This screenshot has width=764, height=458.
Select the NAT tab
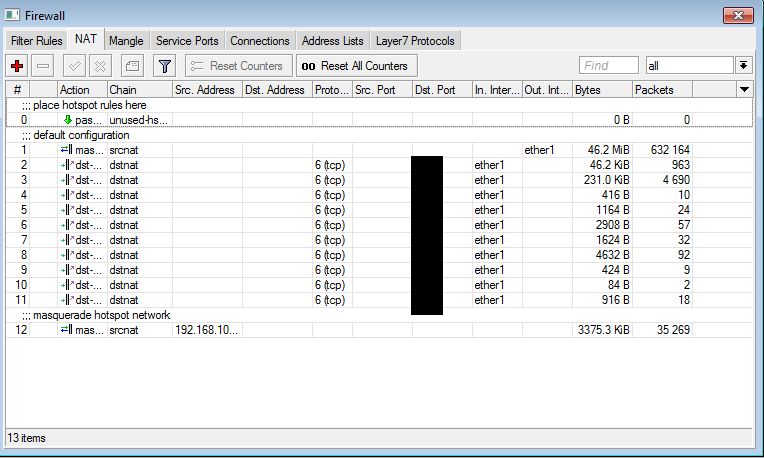click(85, 39)
